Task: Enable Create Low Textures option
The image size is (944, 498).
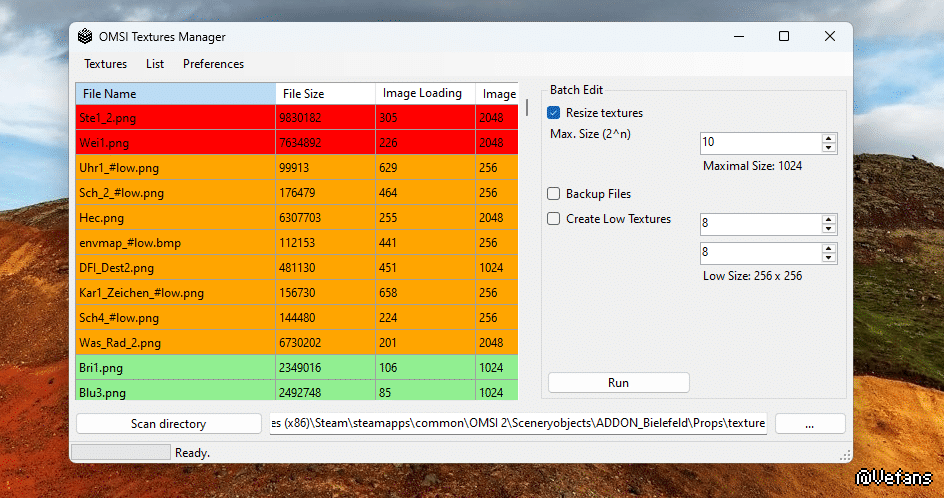Action: (x=554, y=219)
